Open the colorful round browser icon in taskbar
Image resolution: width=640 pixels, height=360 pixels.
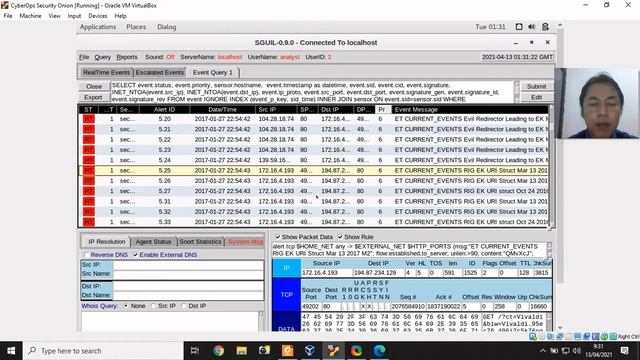click(356, 351)
